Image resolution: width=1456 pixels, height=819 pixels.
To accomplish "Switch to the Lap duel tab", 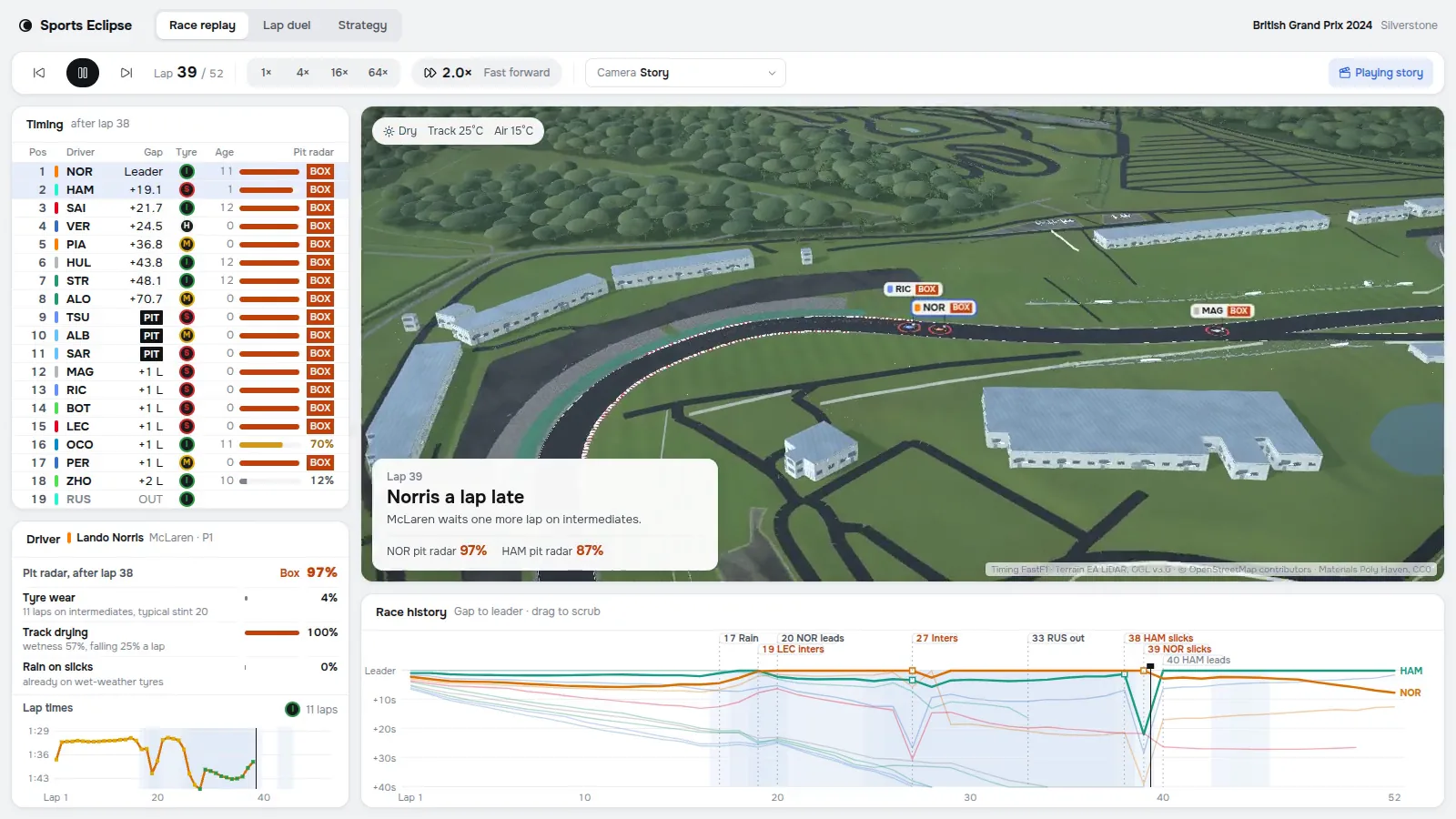I will tap(287, 25).
